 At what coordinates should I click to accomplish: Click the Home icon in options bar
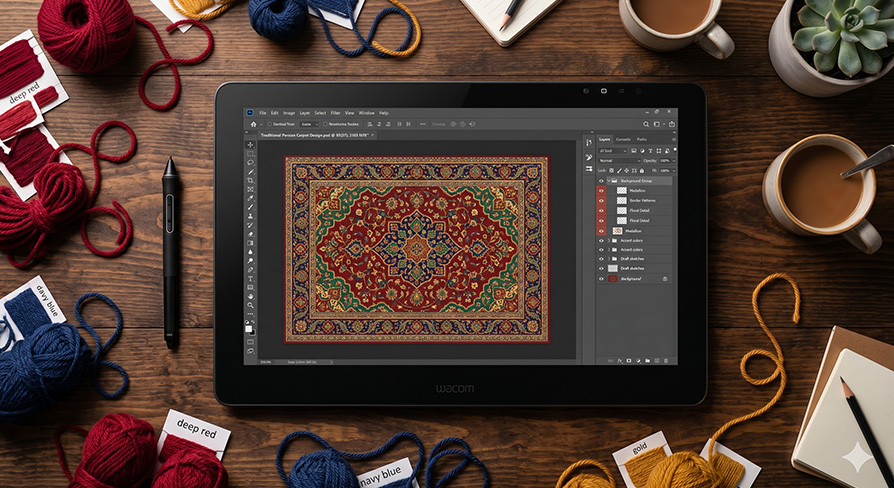pos(254,124)
